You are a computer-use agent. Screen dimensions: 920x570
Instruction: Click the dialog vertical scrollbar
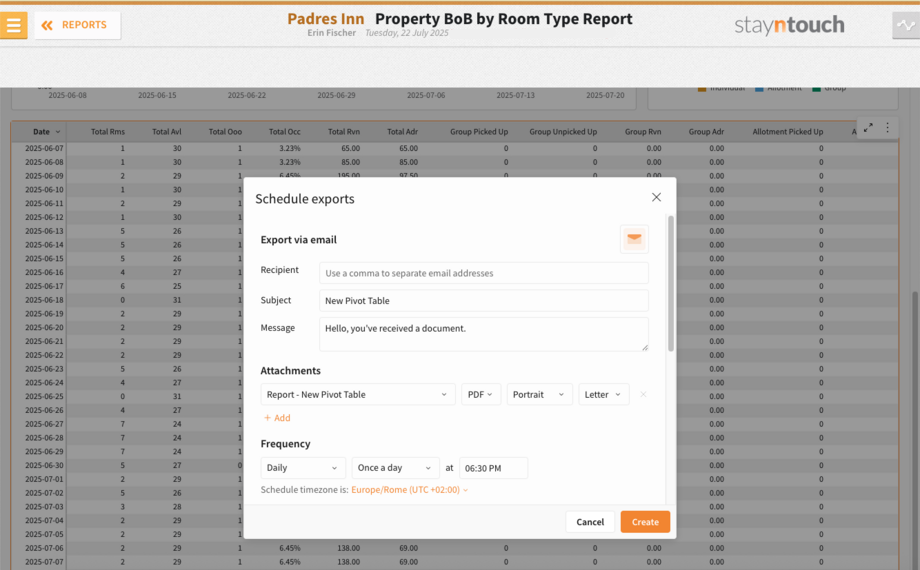(x=671, y=284)
